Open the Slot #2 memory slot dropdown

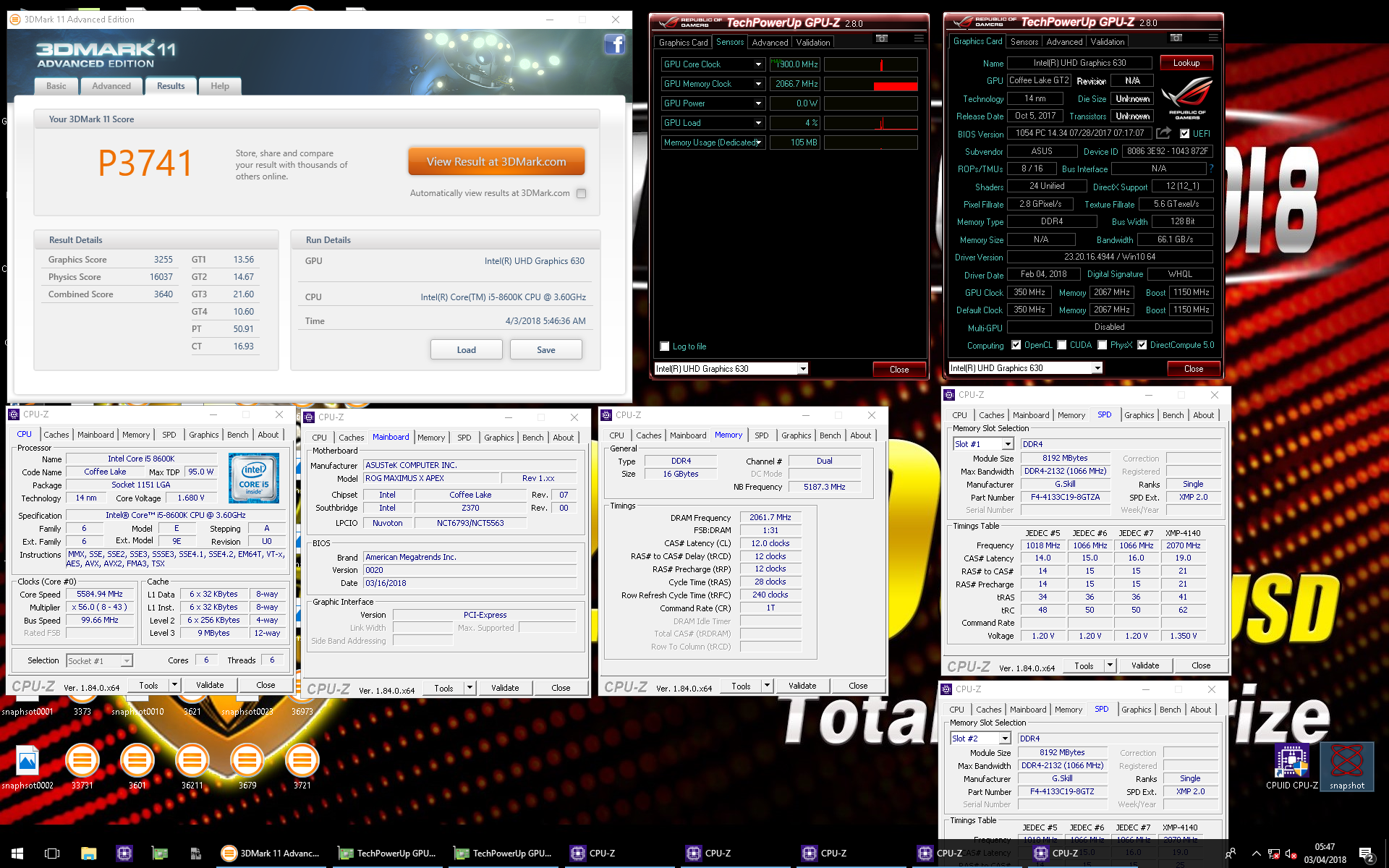1005,739
